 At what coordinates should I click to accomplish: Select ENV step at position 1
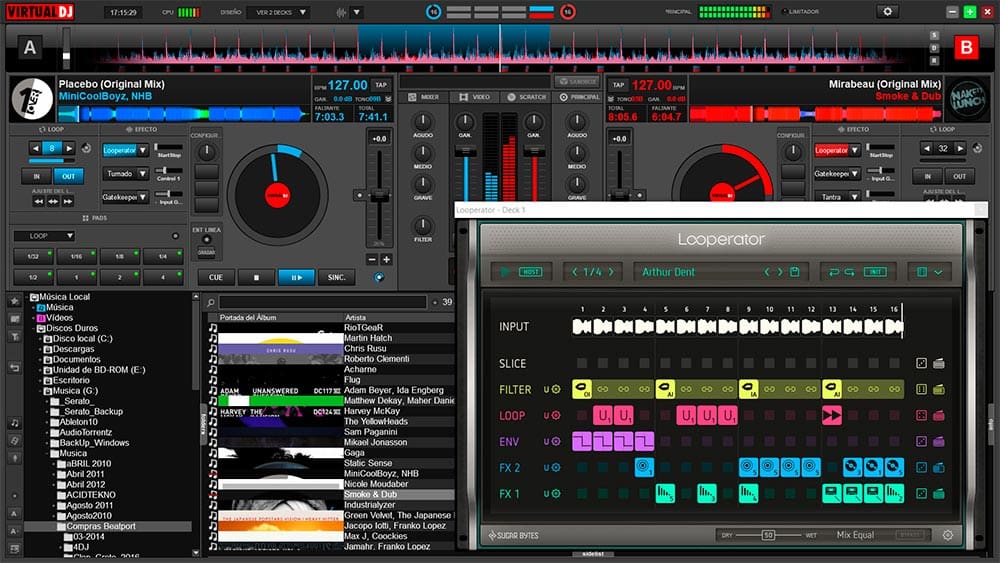click(582, 441)
